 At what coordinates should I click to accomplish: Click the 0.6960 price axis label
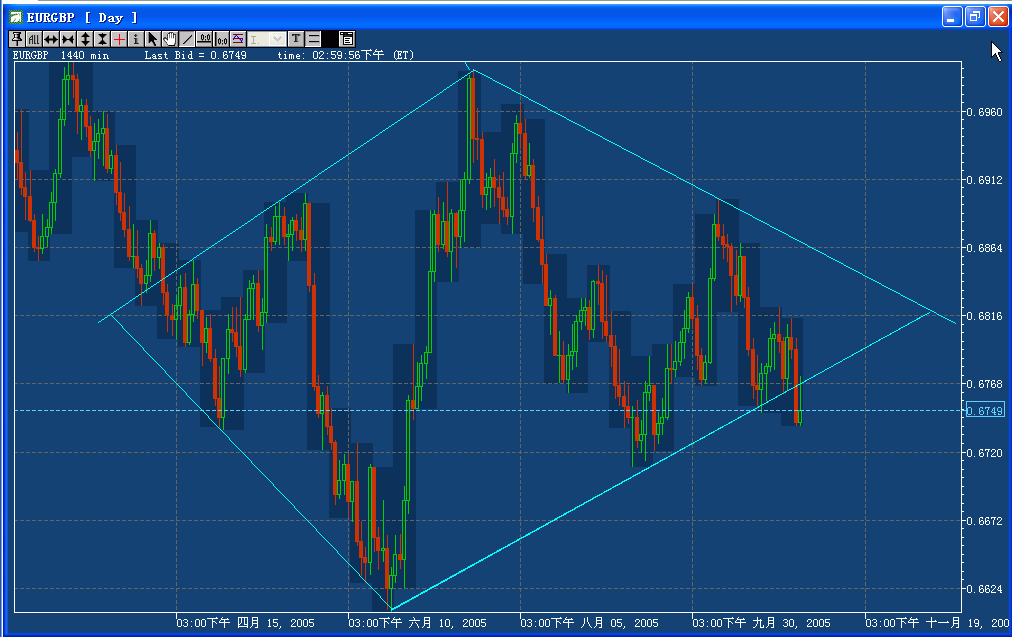pyautogui.click(x=985, y=112)
